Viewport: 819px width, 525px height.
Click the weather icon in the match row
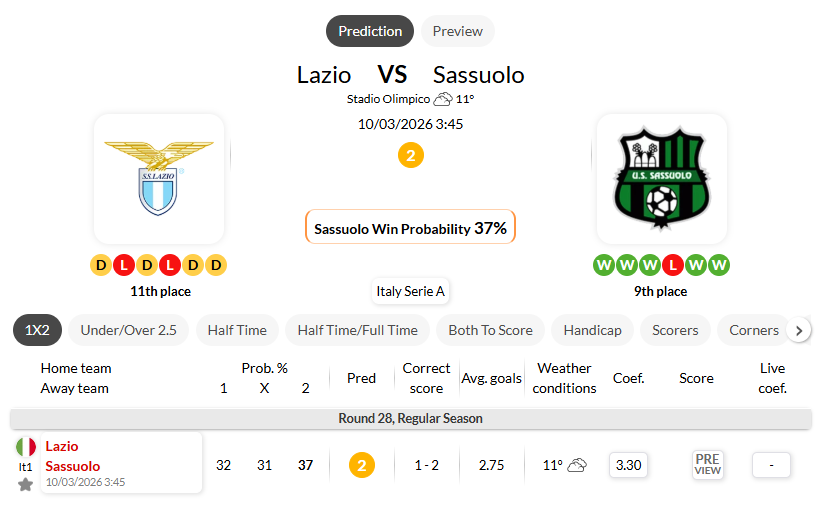(x=577, y=465)
